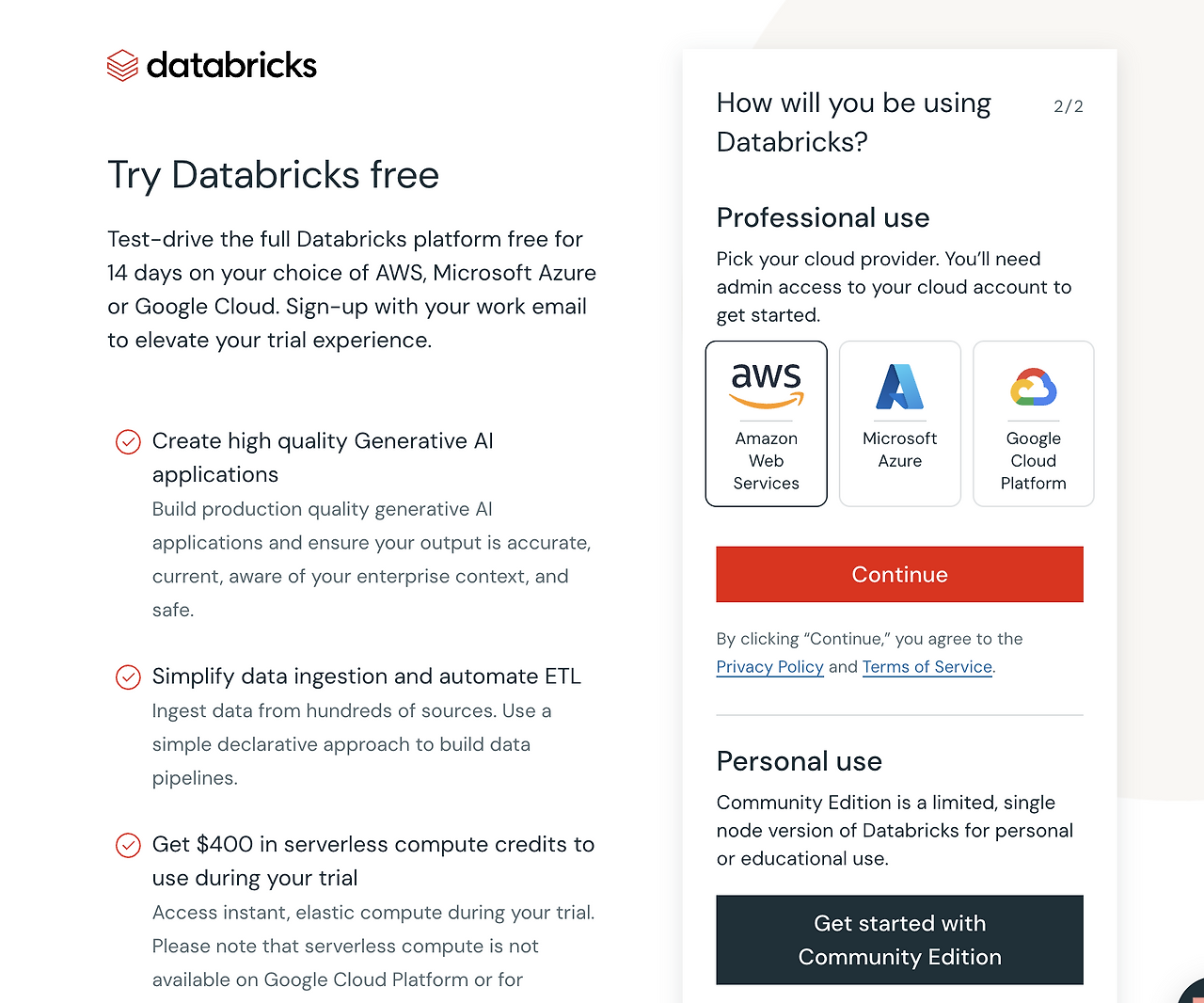This screenshot has width=1204, height=1003.
Task: Click the How will you be using Databricks heading
Action: pos(852,122)
